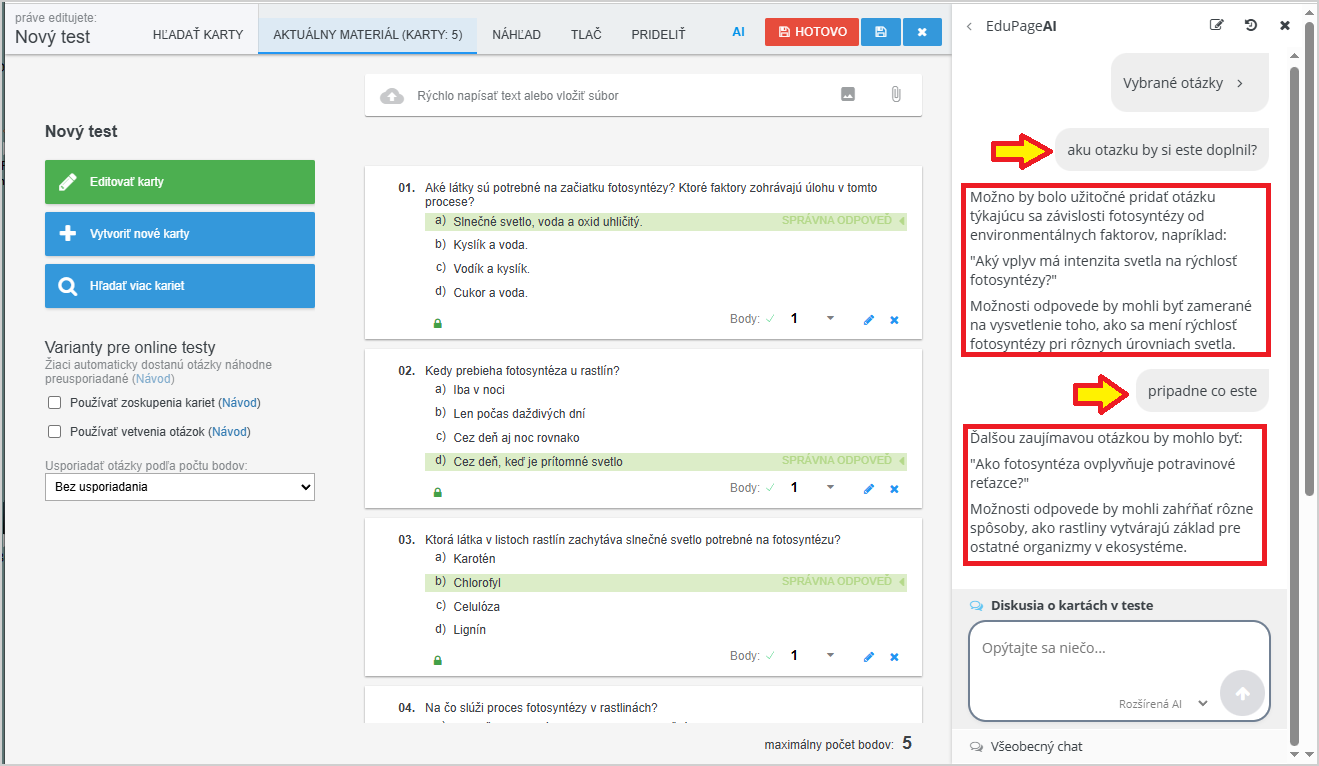The height and width of the screenshot is (766, 1319).
Task: Select answer 'Kyslík a voda' in question 01
Action: pyautogui.click(x=490, y=245)
